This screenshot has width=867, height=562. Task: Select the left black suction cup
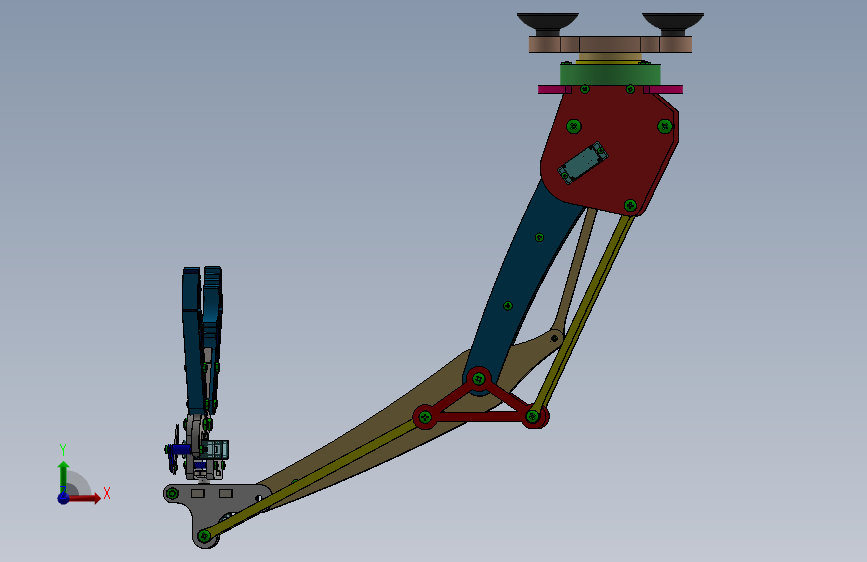pos(547,23)
